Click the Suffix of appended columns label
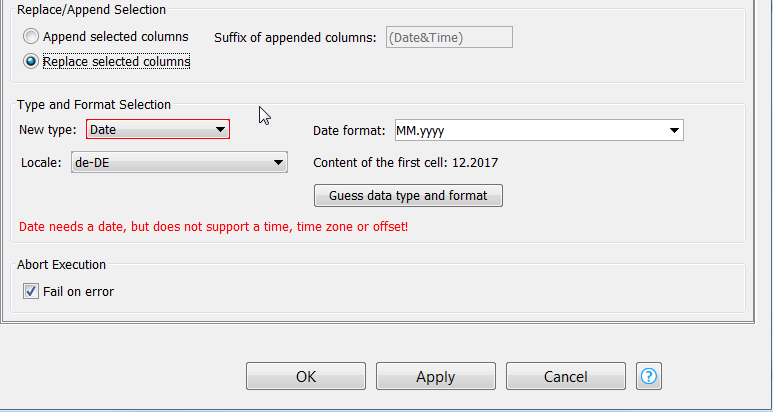 click(x=295, y=37)
